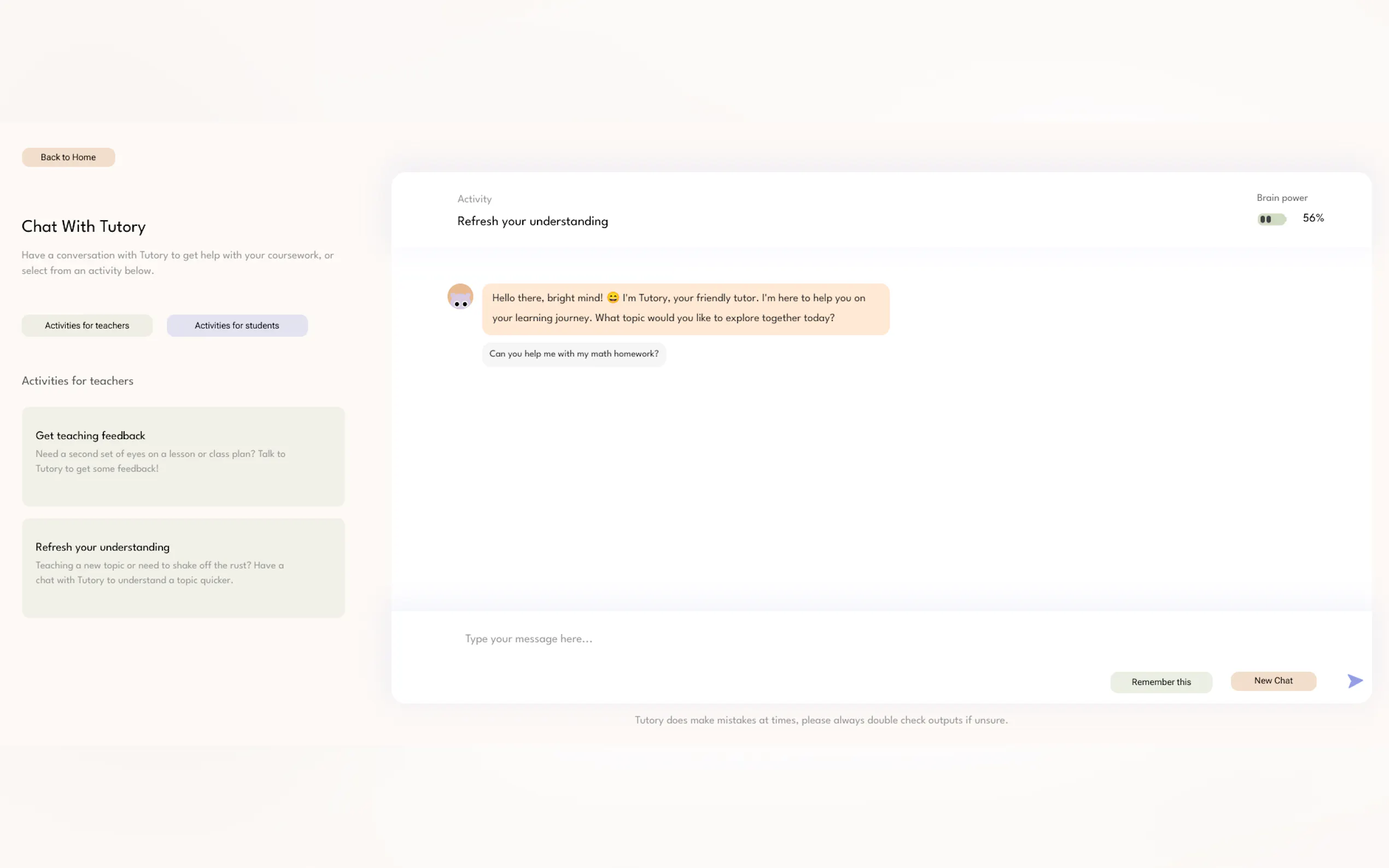Start a New Chat

[1273, 681]
